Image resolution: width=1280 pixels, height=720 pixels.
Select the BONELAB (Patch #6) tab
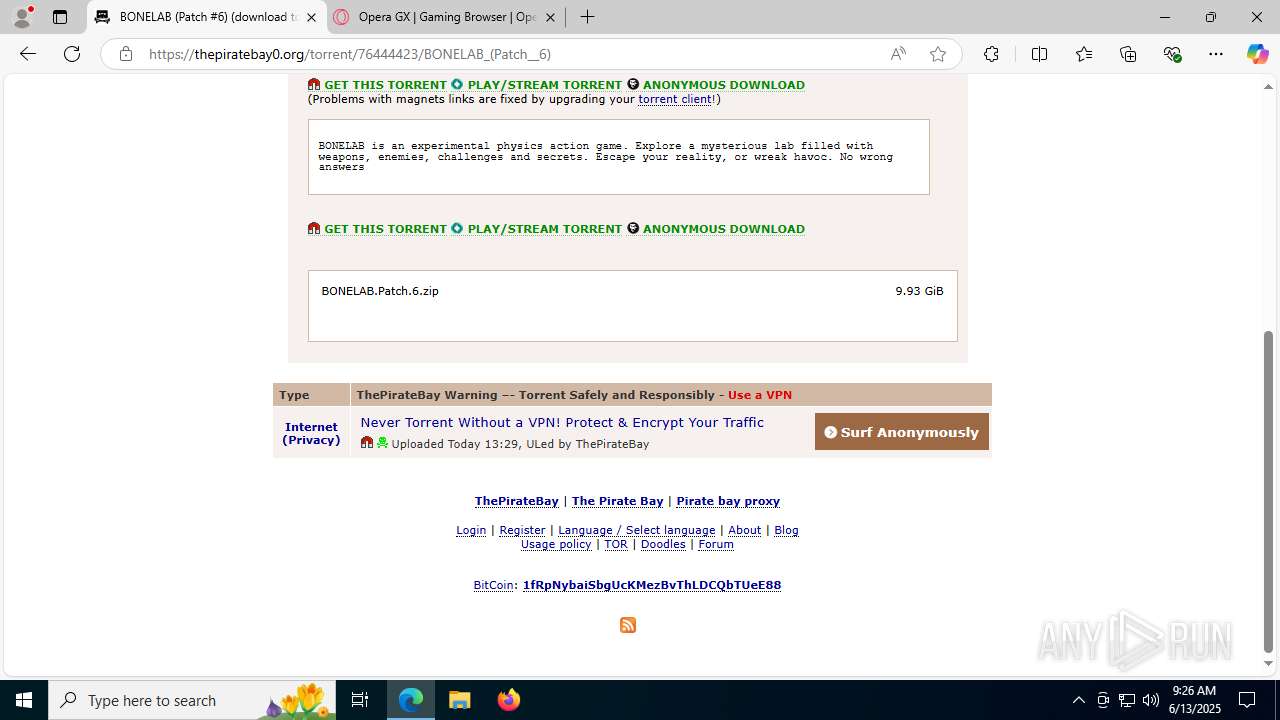pyautogui.click(x=208, y=17)
